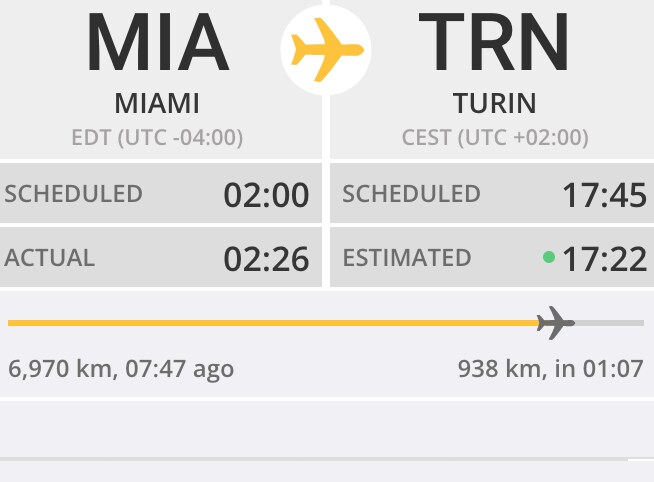654x482 pixels.
Task: Click the actual departure time 02:26
Action: pos(267,259)
